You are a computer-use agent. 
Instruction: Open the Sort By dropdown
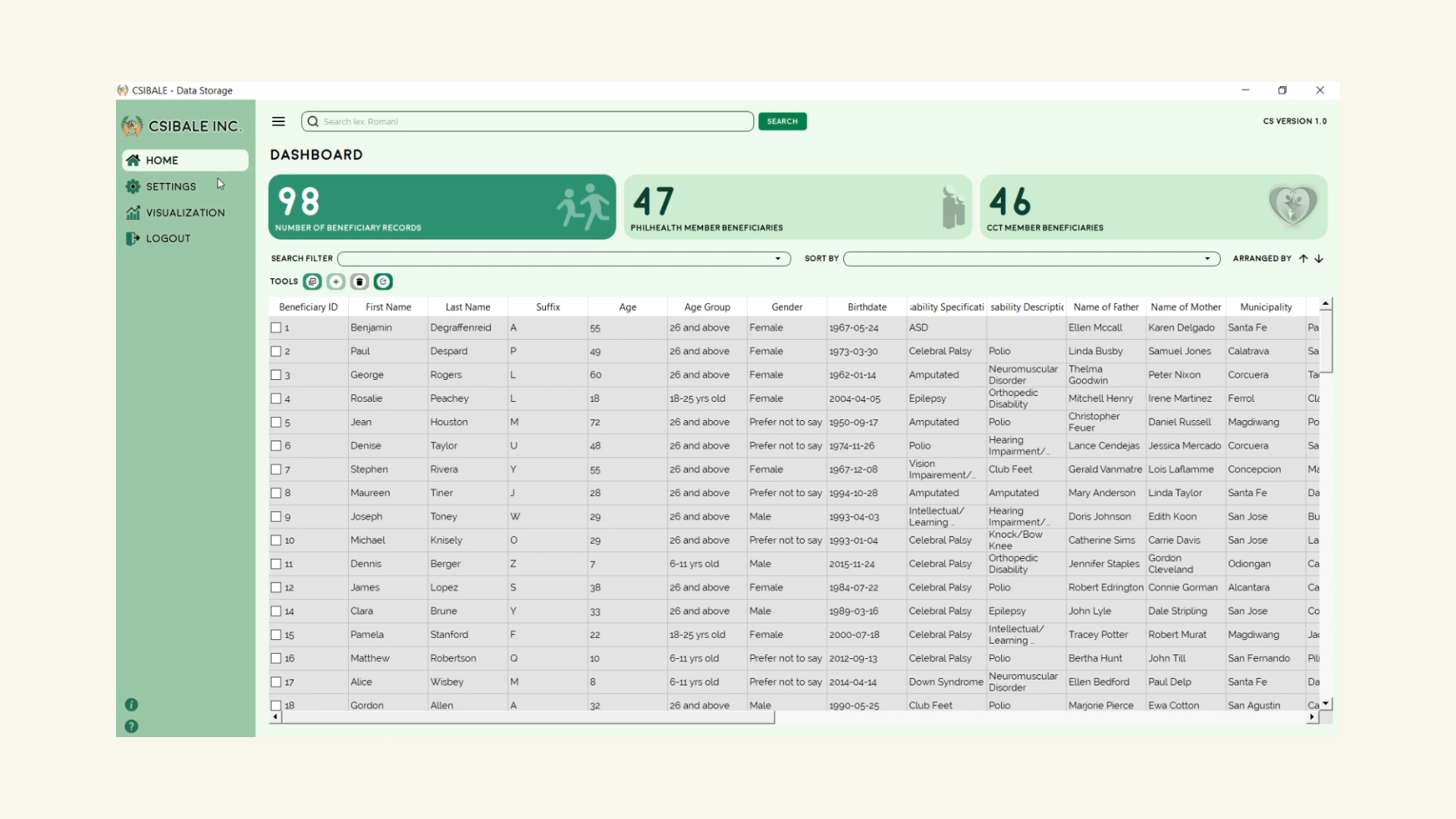pyautogui.click(x=1207, y=259)
